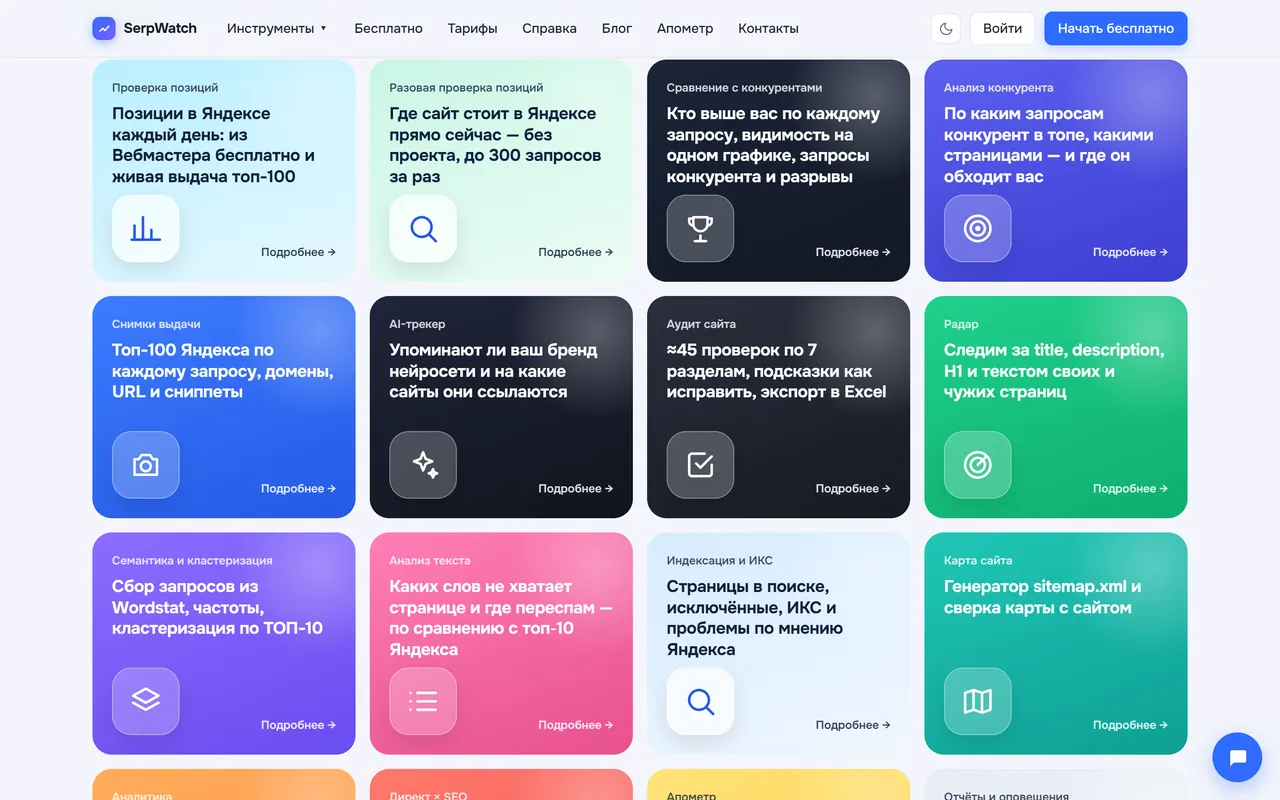Open the Контакты nav link
Image resolution: width=1280 pixels, height=800 pixels.
(768, 29)
